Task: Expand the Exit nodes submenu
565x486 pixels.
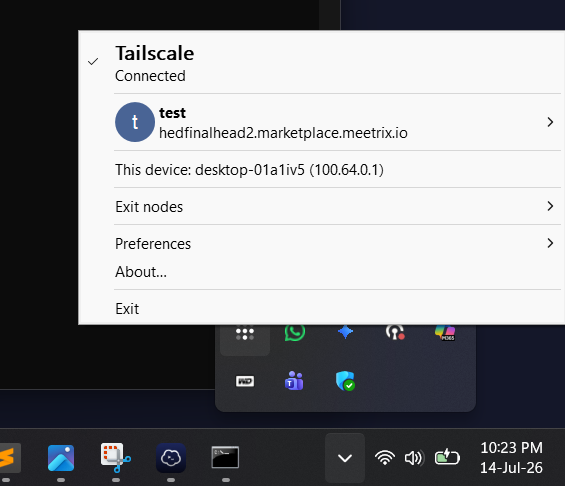Action: [321, 207]
